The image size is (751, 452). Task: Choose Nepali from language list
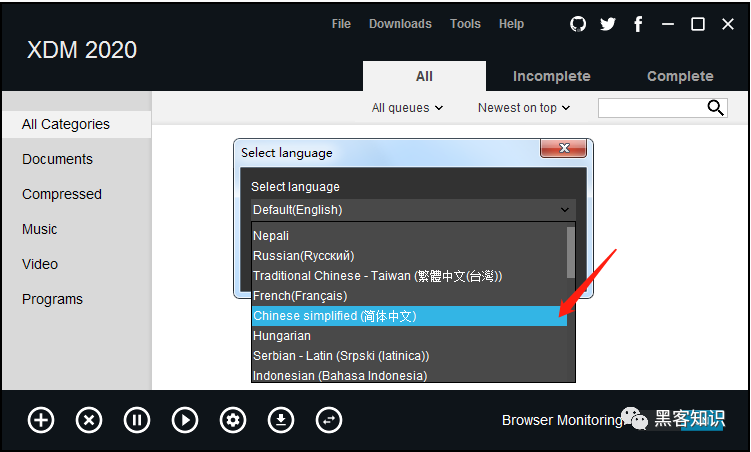pos(410,236)
